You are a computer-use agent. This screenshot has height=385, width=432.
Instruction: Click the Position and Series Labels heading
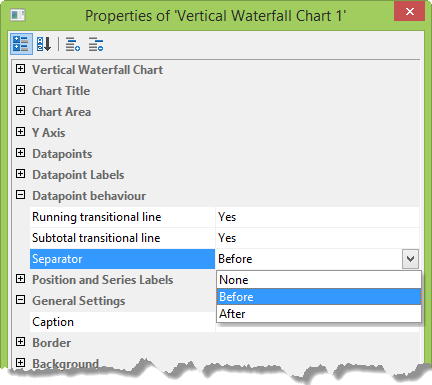[103, 280]
